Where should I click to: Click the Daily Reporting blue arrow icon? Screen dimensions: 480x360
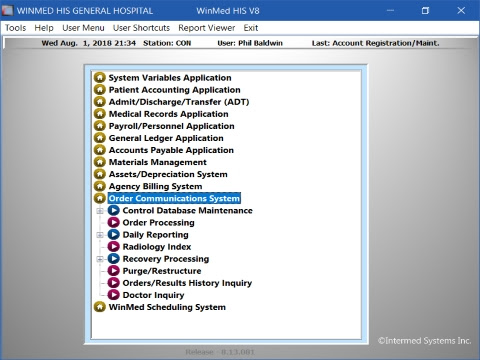[x=113, y=235]
